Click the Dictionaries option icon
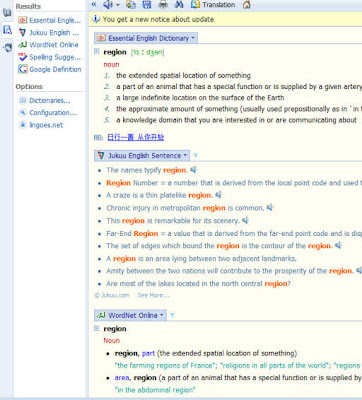This screenshot has width=362, height=400. pos(23,100)
